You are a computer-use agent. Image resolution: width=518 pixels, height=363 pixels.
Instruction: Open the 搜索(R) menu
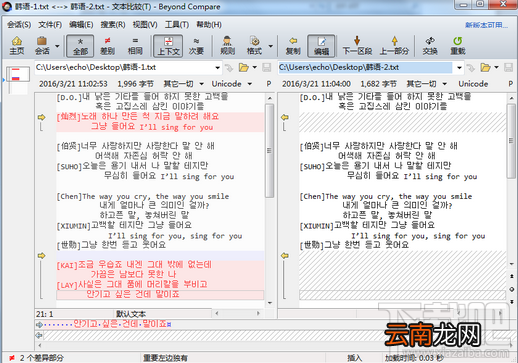(113, 25)
